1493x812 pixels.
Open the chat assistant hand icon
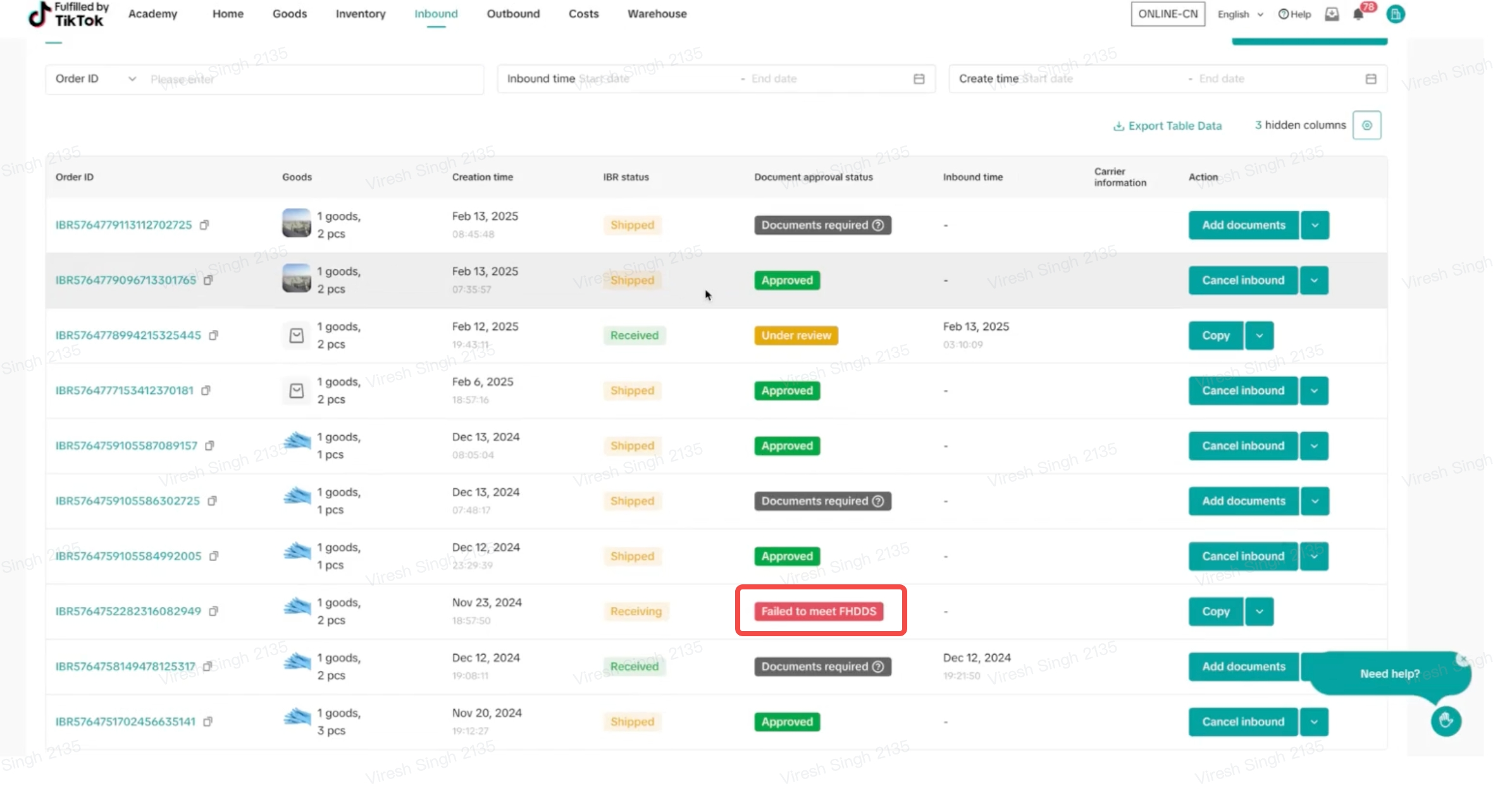pos(1446,721)
